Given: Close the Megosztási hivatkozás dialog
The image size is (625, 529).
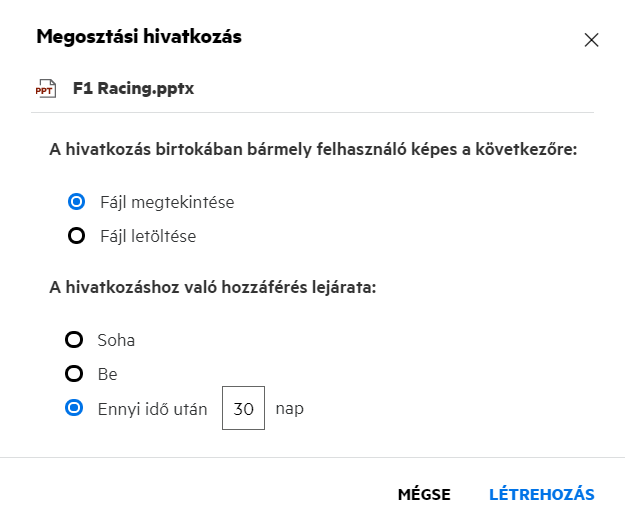Looking at the screenshot, I should 591,40.
